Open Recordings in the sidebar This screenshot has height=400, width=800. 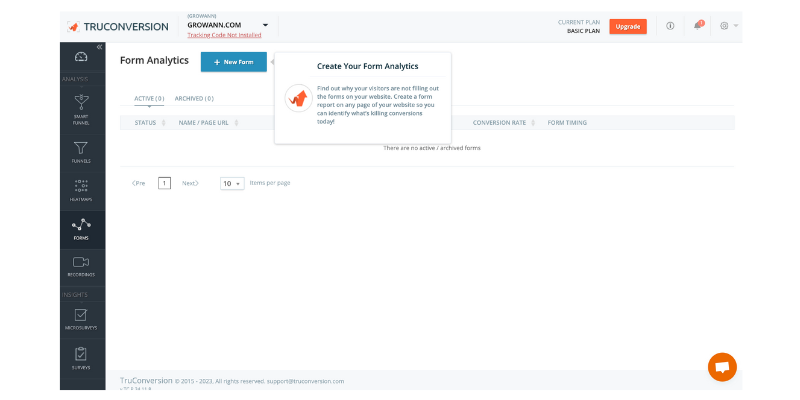pyautogui.click(x=81, y=267)
